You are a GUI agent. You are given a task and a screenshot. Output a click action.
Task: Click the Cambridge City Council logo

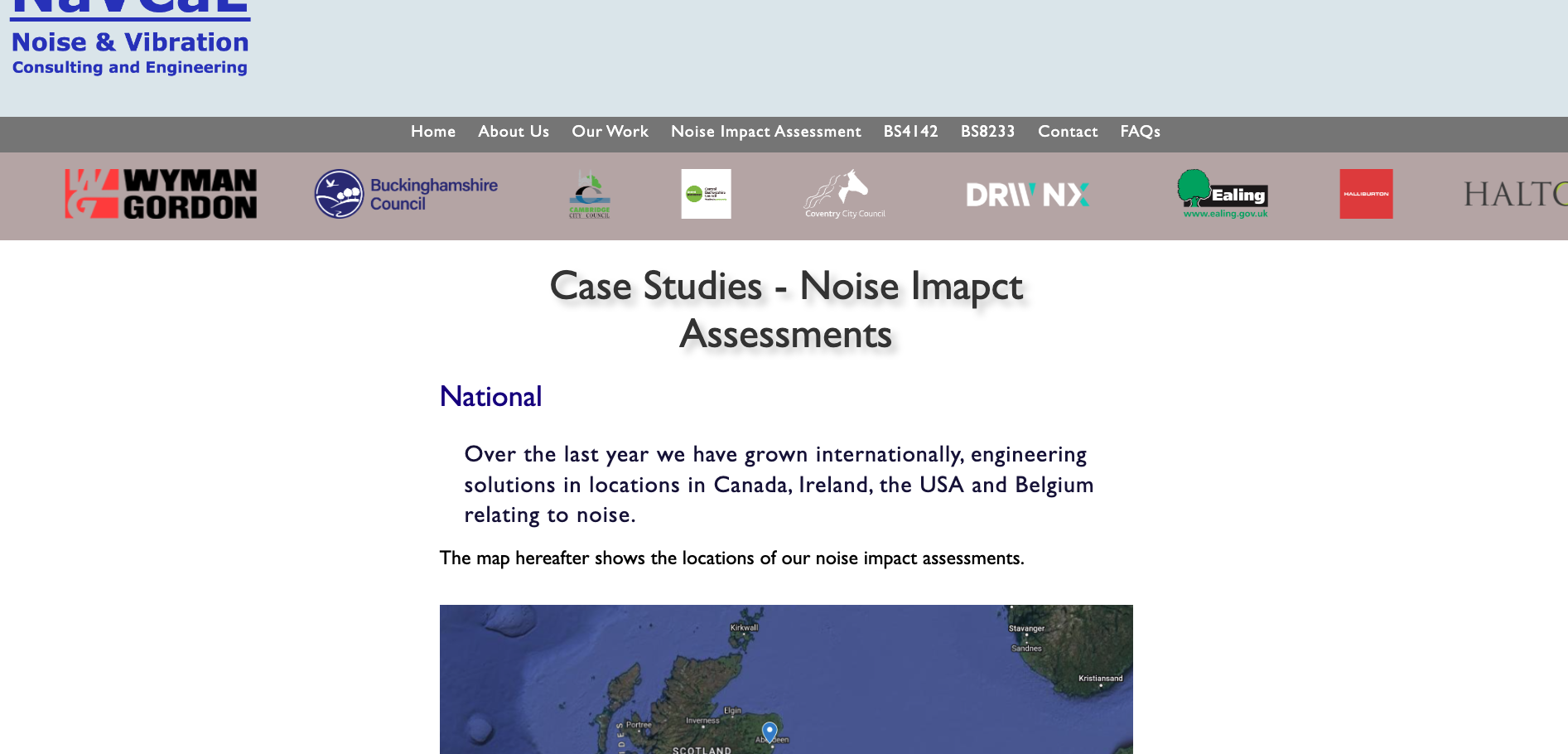tap(590, 195)
